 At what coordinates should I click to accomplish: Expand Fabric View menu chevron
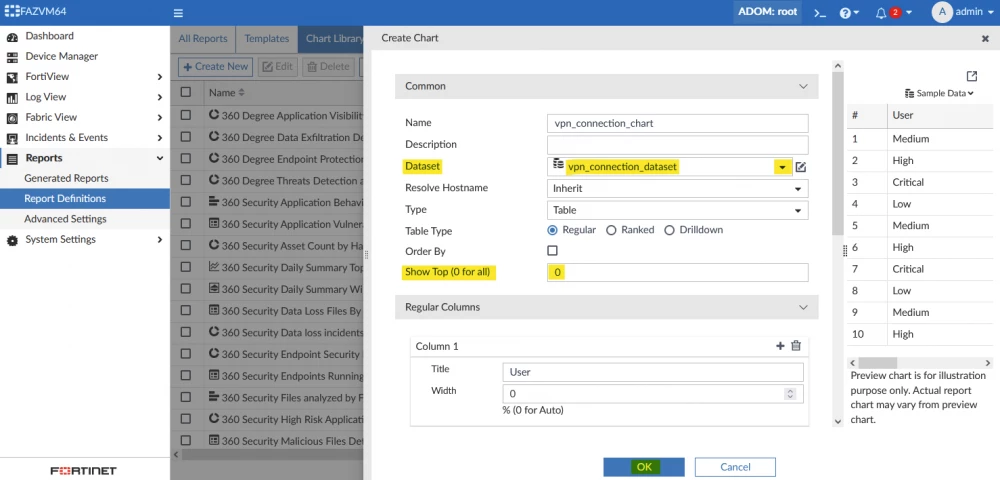point(159,117)
